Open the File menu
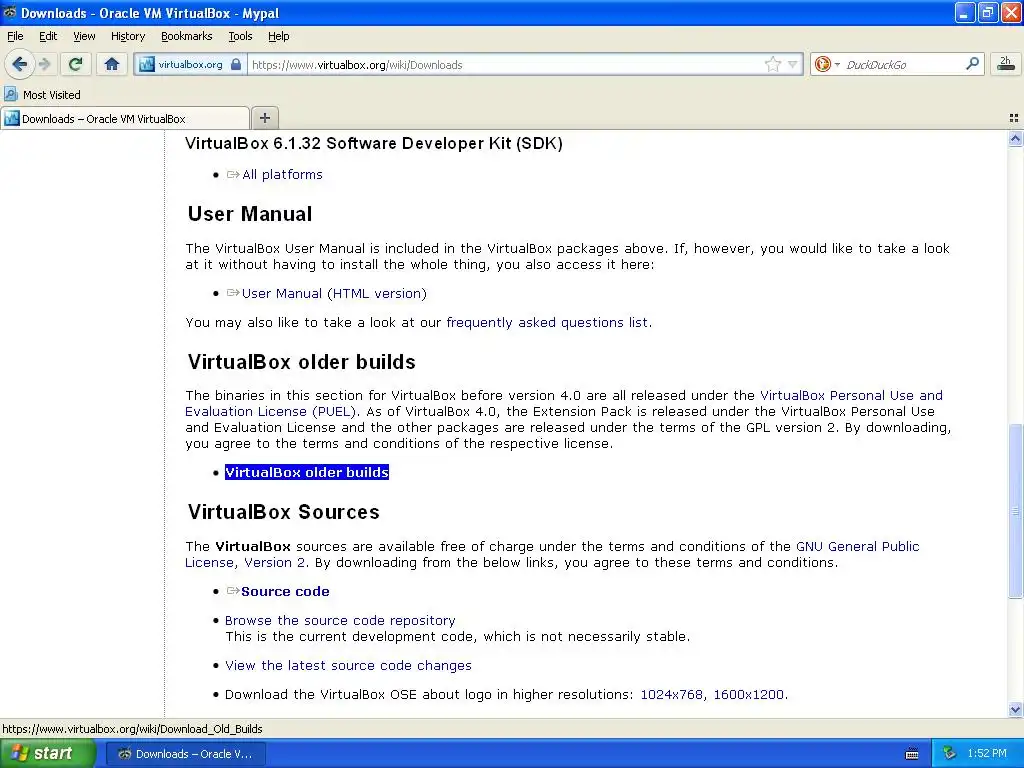 click(15, 36)
